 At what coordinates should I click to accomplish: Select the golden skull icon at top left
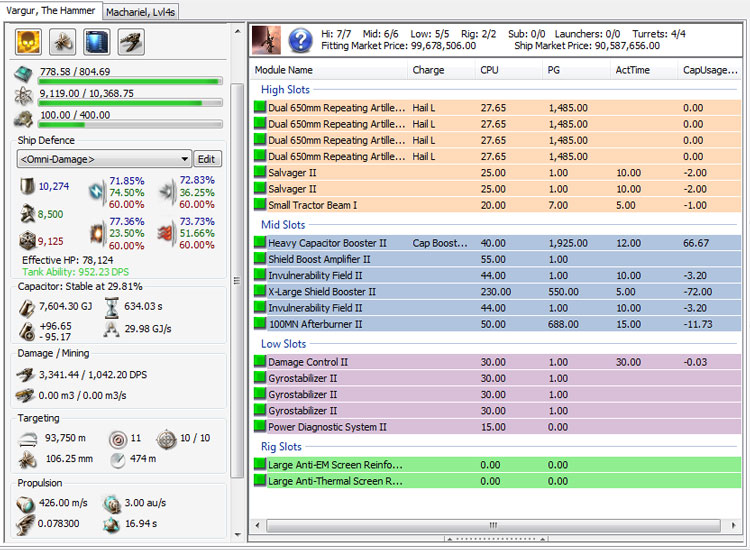(28, 42)
